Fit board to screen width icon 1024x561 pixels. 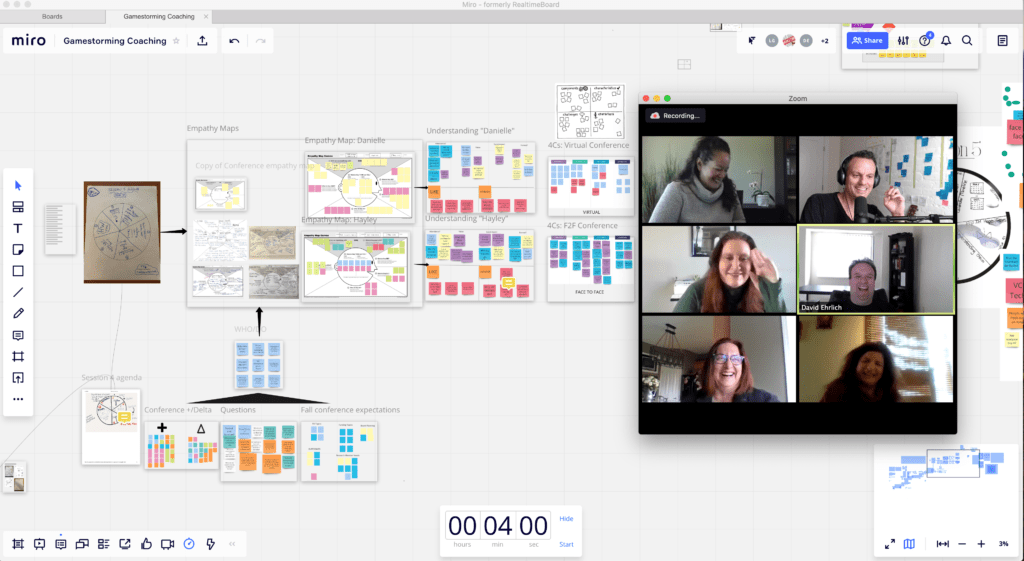942,544
